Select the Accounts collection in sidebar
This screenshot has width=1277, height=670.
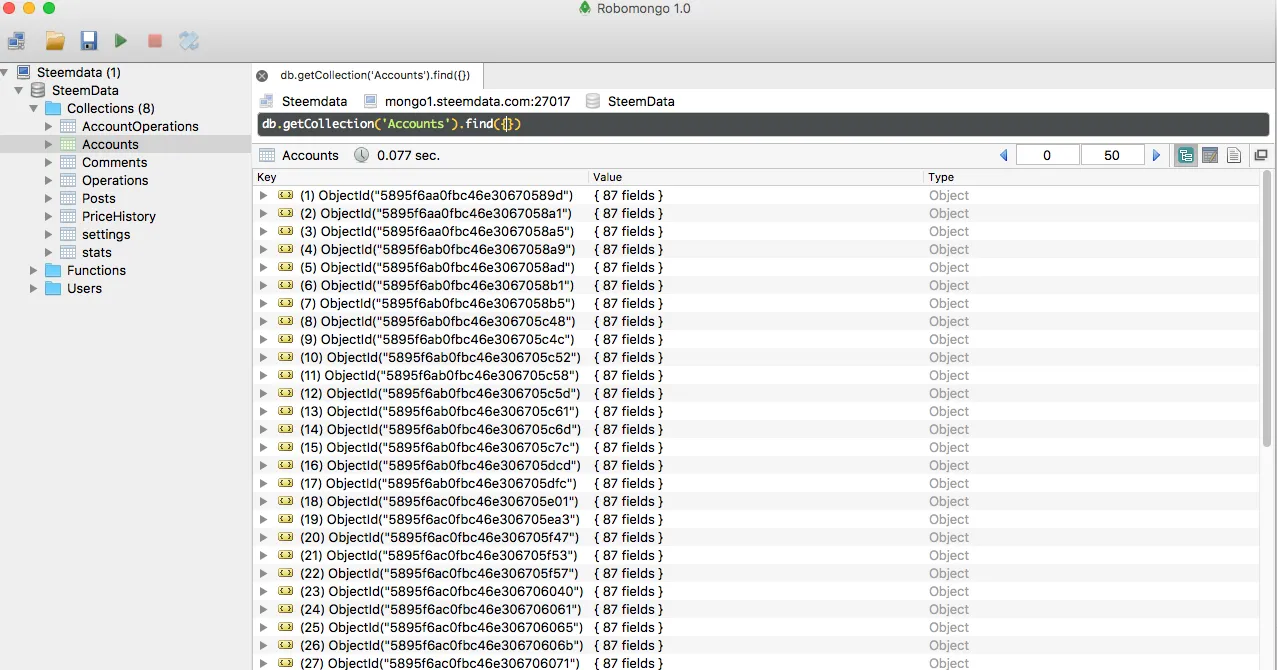[x=110, y=144]
